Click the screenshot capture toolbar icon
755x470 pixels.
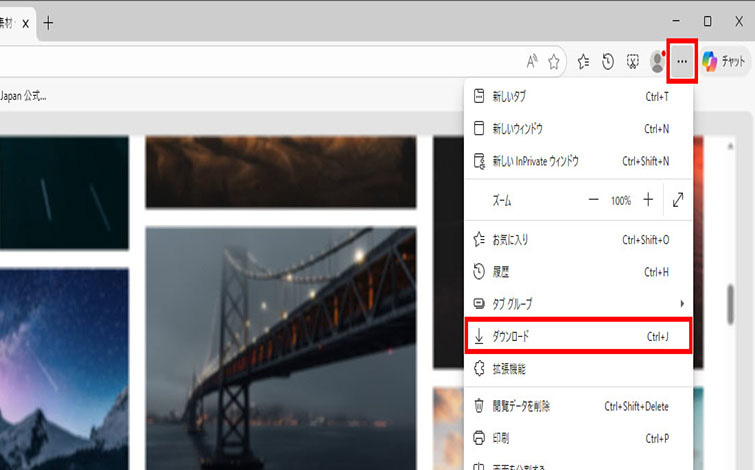point(632,62)
